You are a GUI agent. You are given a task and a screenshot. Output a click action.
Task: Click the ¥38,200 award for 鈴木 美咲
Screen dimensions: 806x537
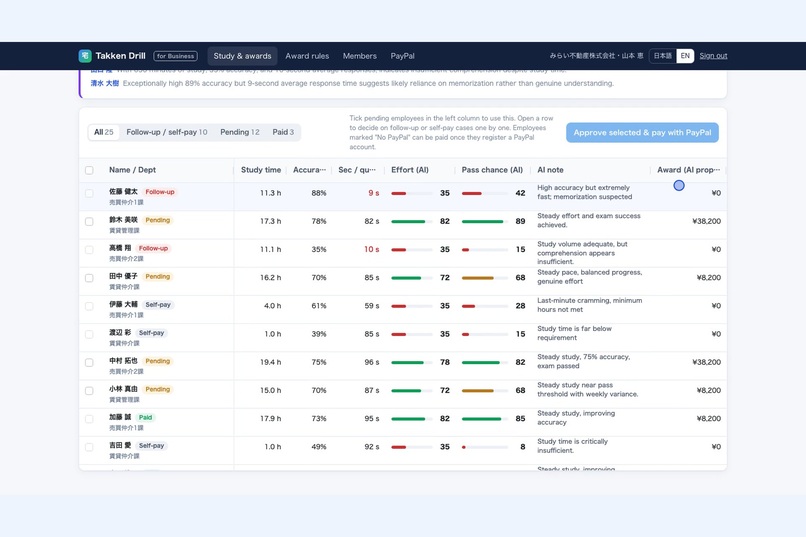[x=706, y=221]
